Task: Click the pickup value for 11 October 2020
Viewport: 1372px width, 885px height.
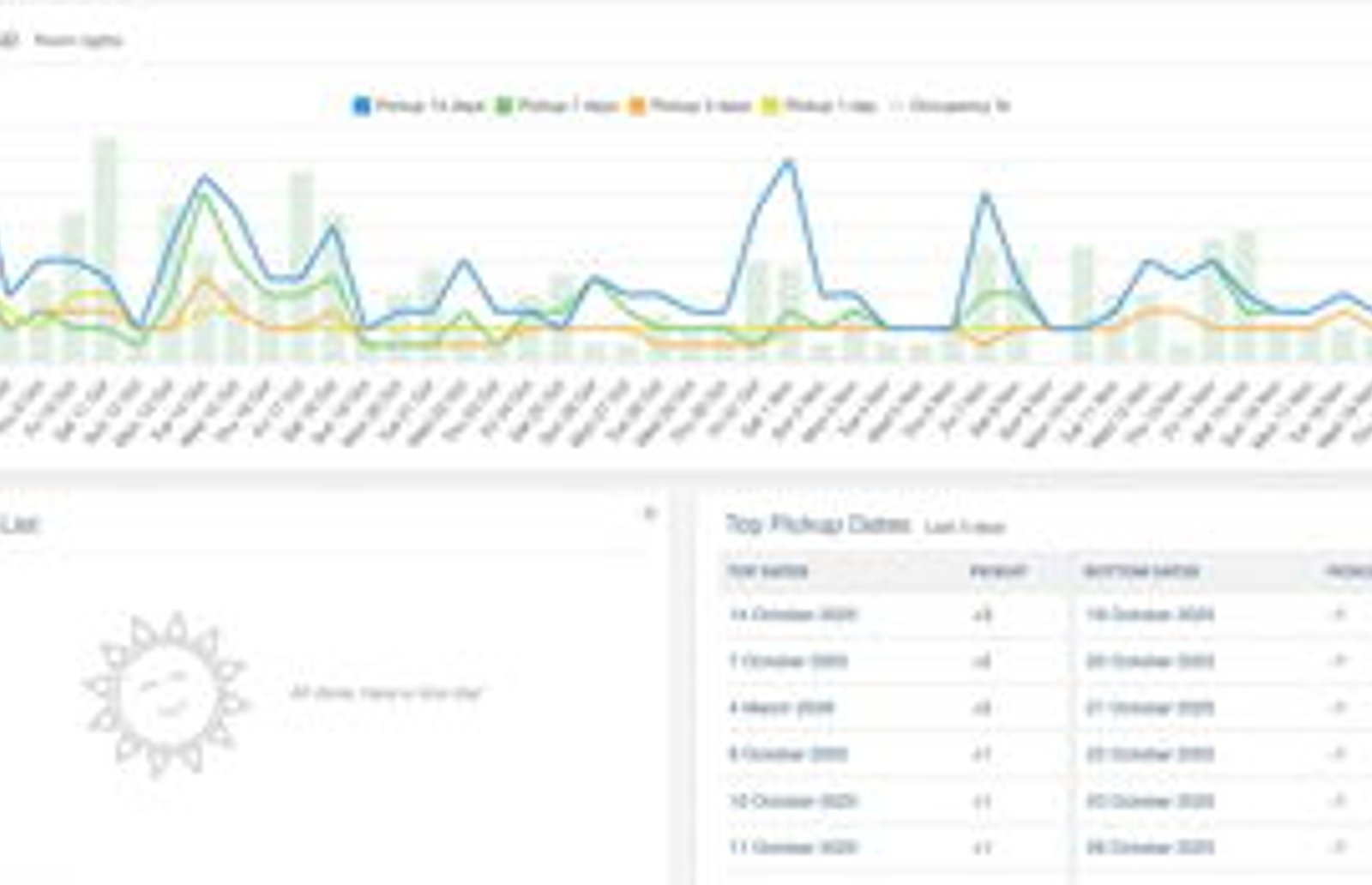Action: coord(983,848)
